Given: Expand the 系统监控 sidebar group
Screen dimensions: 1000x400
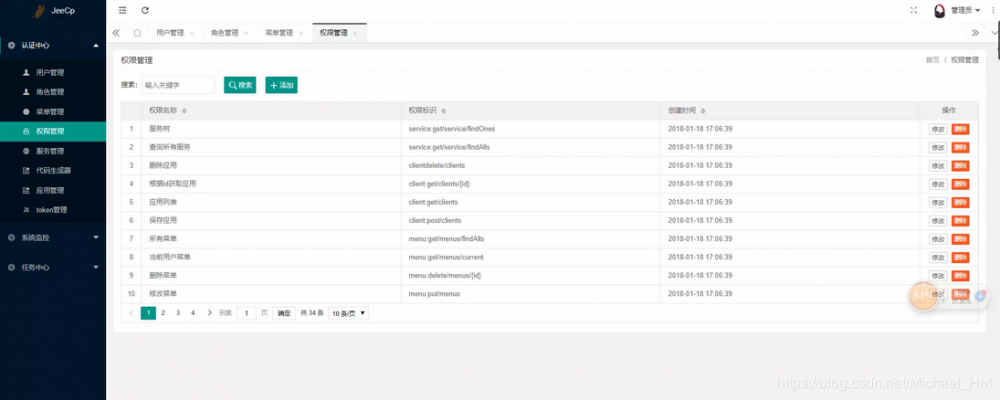Looking at the screenshot, I should 53,237.
